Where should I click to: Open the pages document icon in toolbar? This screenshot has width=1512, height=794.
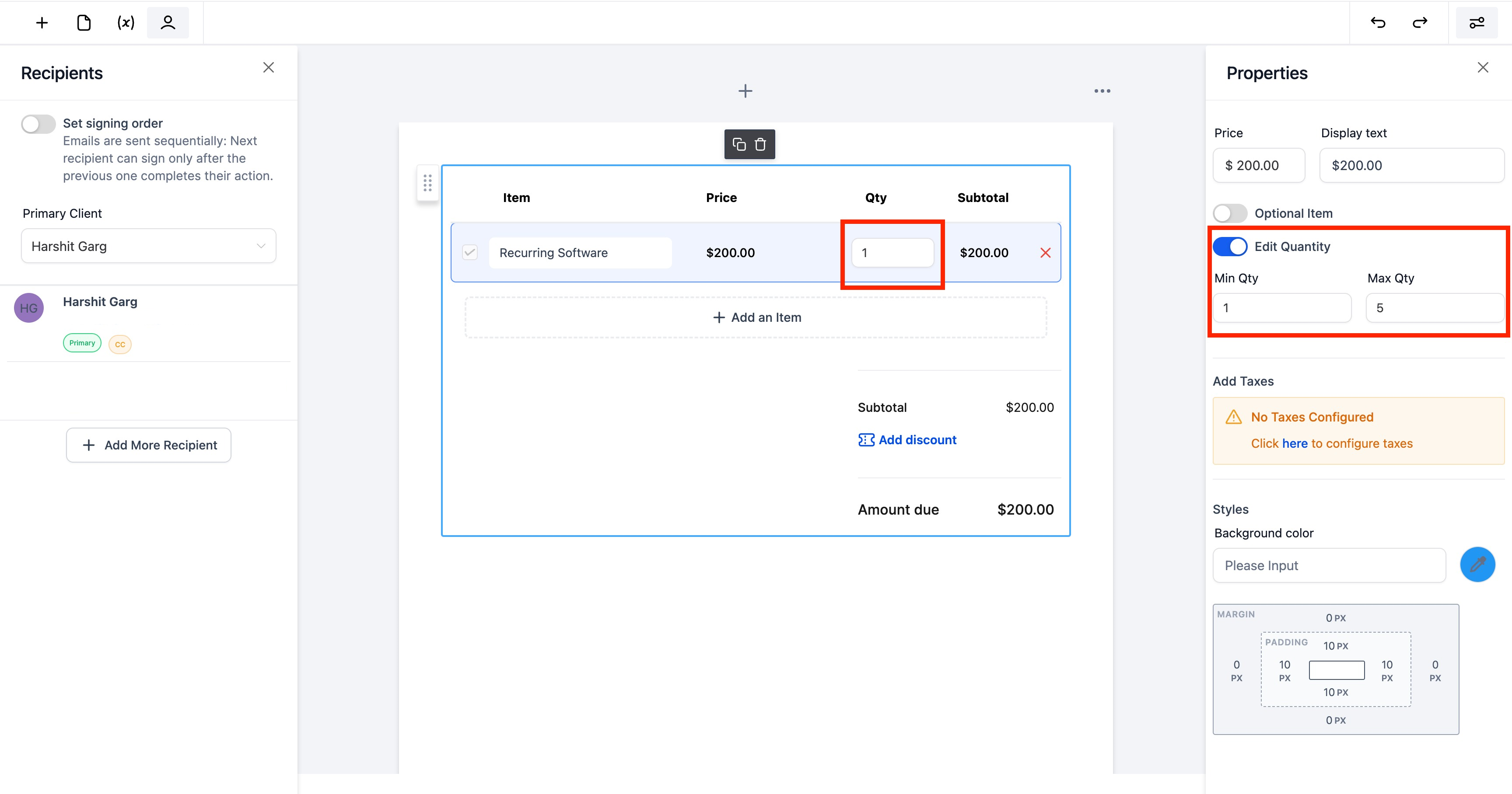[x=84, y=23]
